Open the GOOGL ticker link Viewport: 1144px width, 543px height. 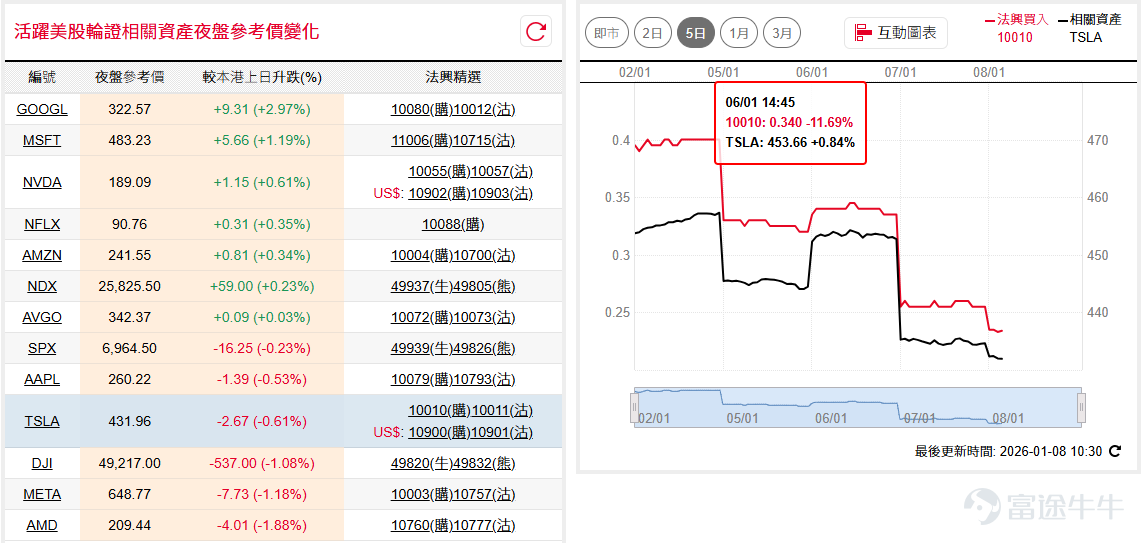42,109
